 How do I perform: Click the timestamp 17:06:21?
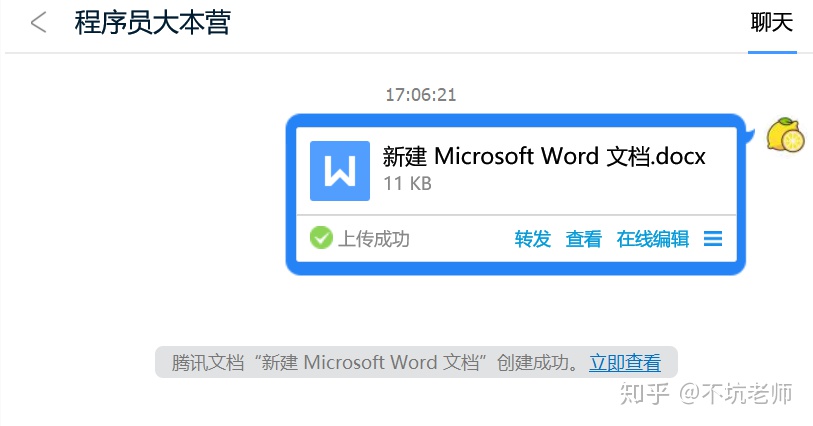coord(420,95)
